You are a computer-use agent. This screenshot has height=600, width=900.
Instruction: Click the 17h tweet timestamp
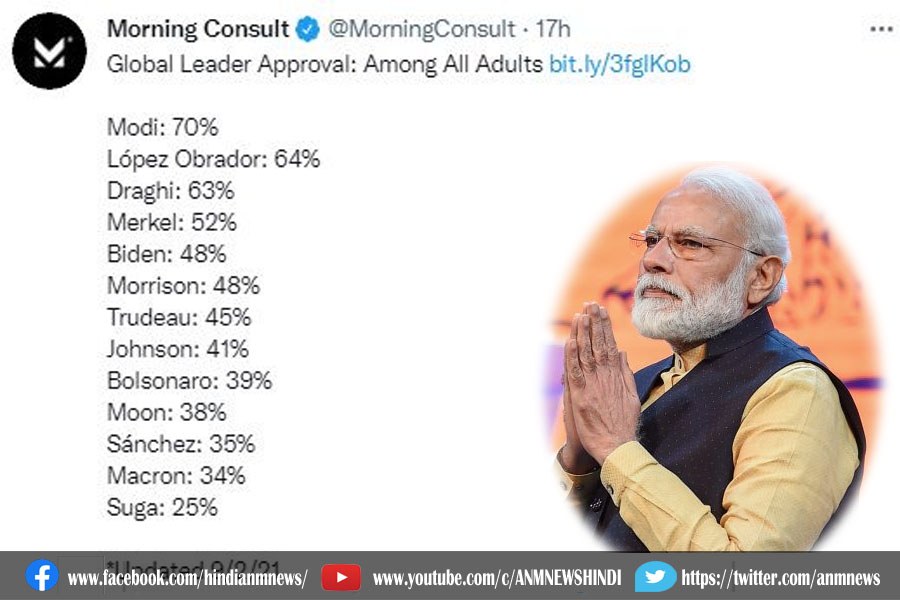pos(553,30)
